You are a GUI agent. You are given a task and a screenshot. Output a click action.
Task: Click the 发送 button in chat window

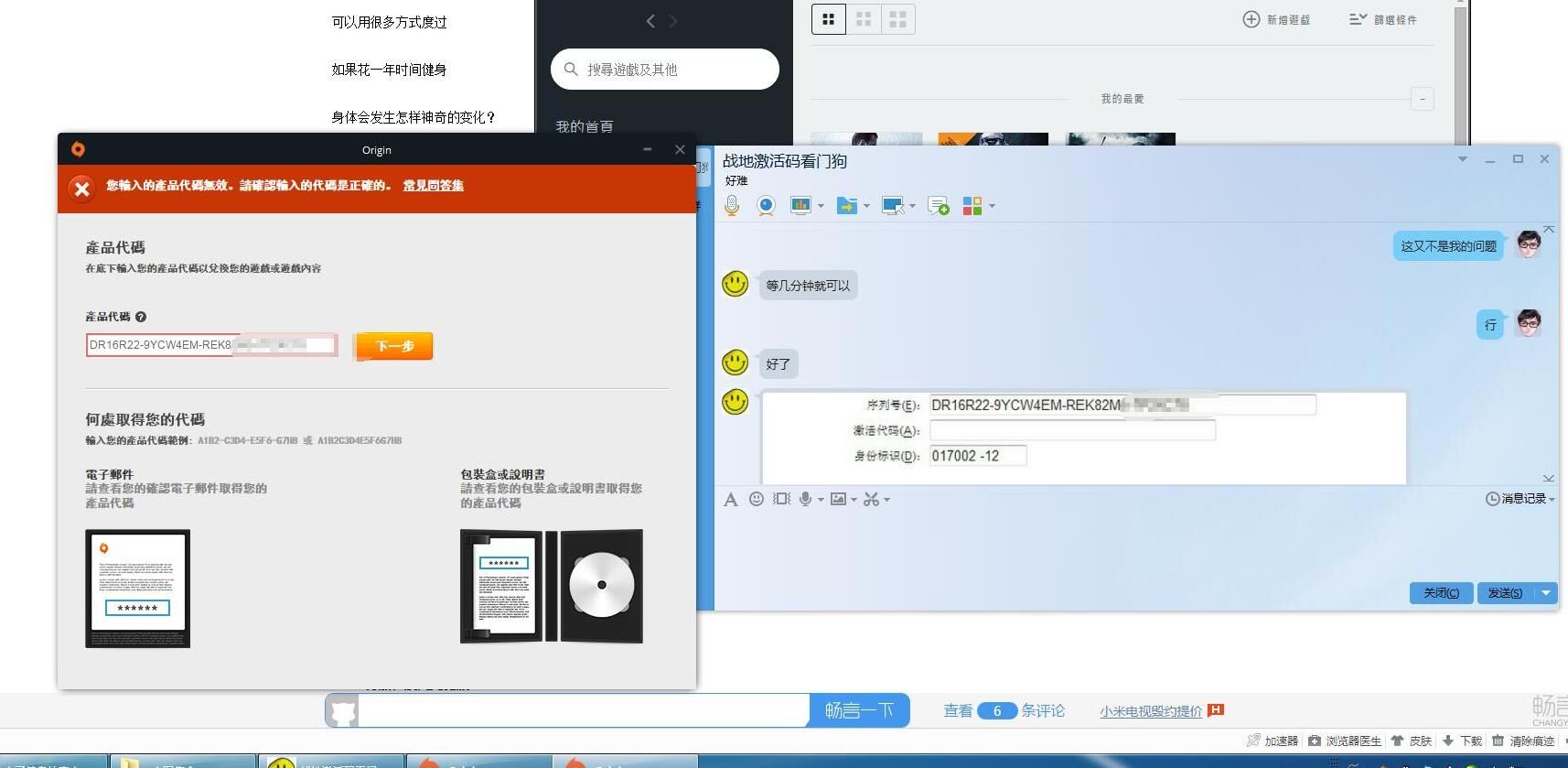[x=1505, y=593]
